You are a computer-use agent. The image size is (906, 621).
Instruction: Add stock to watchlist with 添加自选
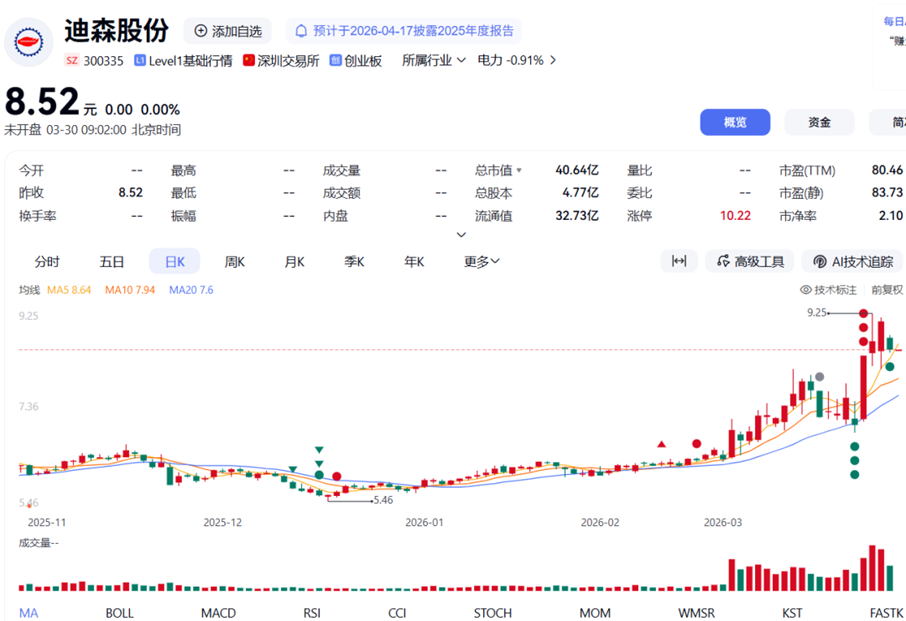pyautogui.click(x=229, y=31)
